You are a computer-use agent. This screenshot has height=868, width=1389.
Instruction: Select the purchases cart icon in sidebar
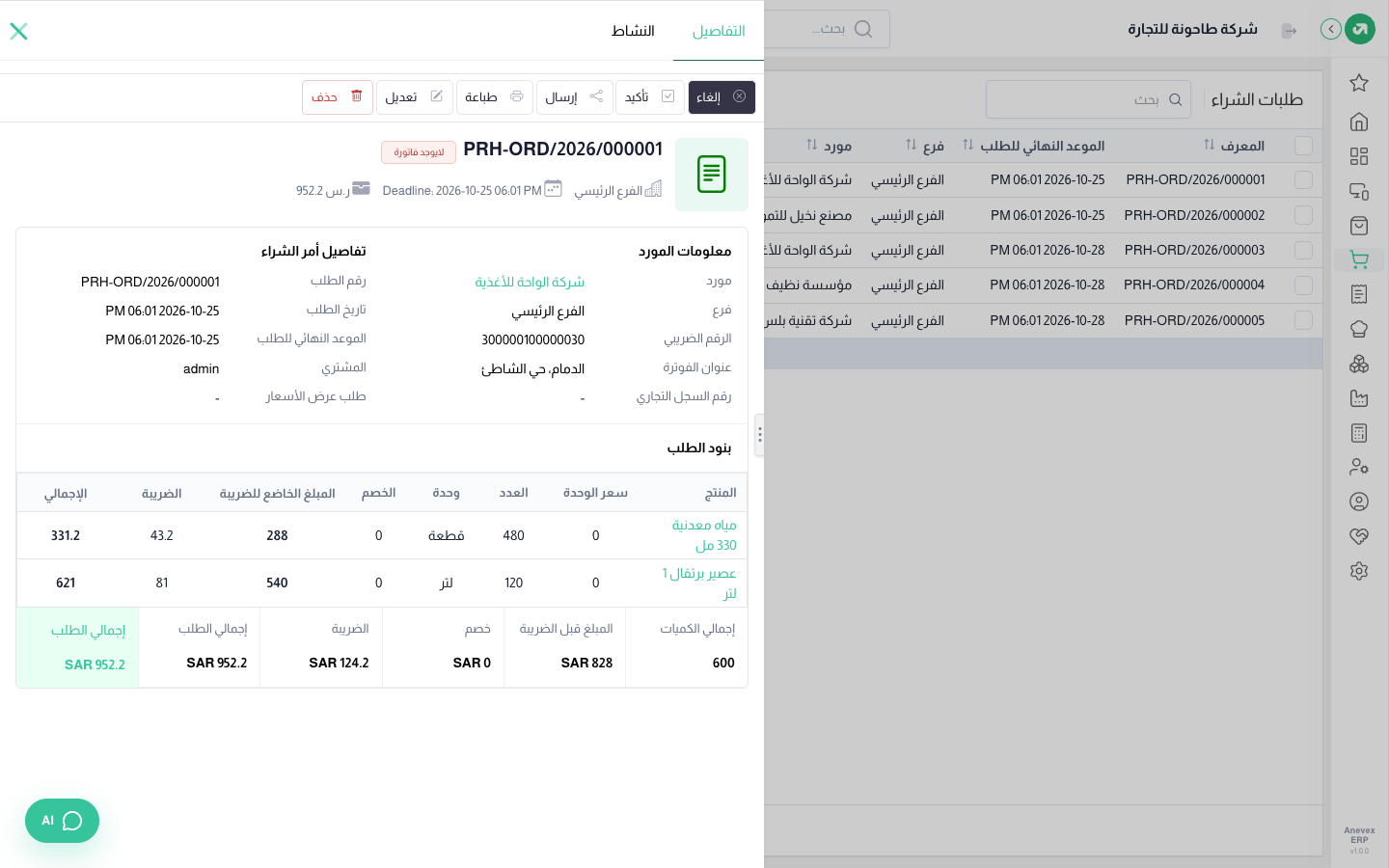point(1359,259)
